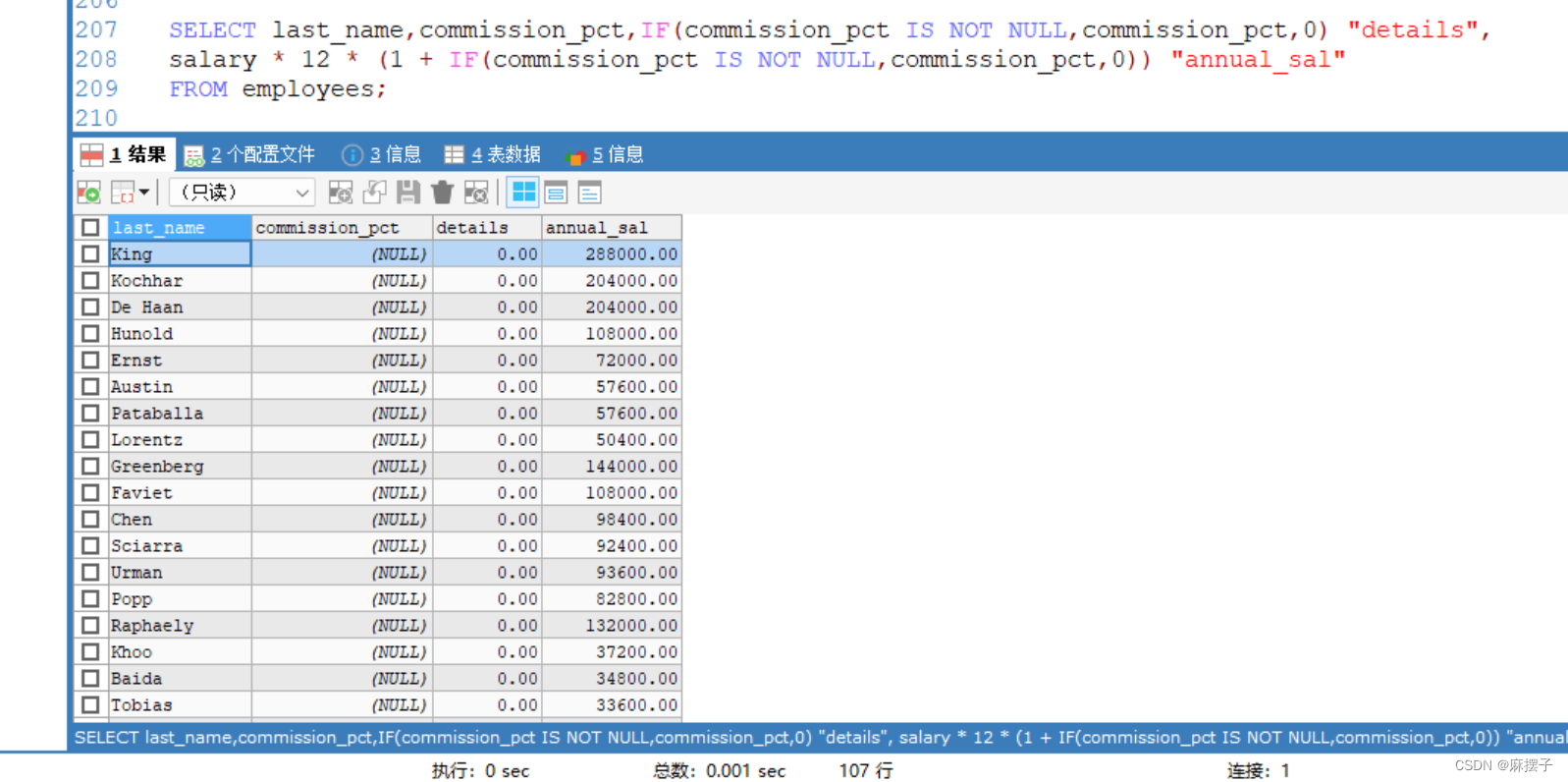
Task: Open the 5 信息 tab
Action: pyautogui.click(x=605, y=154)
